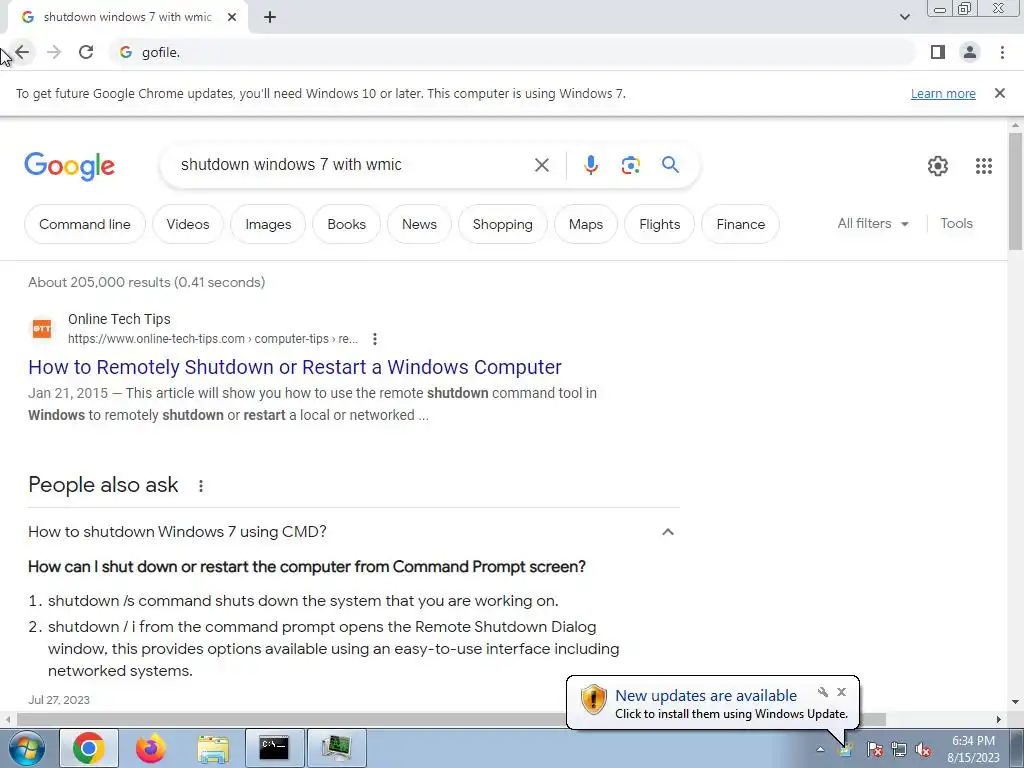The width and height of the screenshot is (1024, 768).
Task: Click into the Google search input field
Action: (353, 165)
